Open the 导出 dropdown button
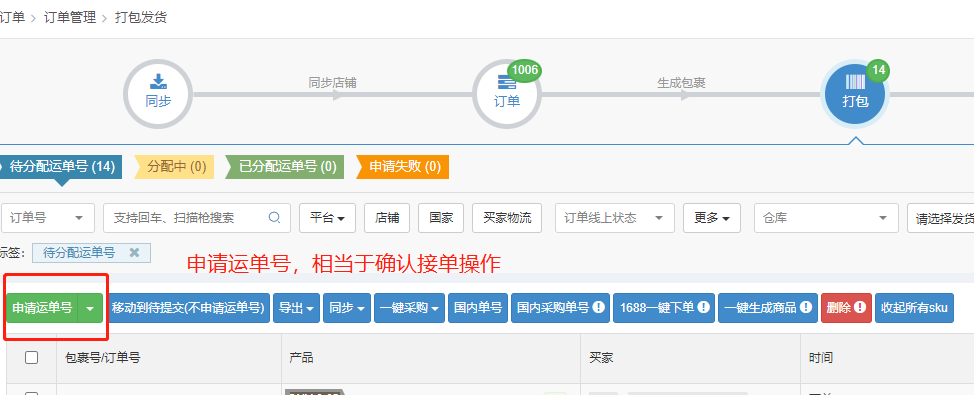This screenshot has width=974, height=395. click(296, 308)
